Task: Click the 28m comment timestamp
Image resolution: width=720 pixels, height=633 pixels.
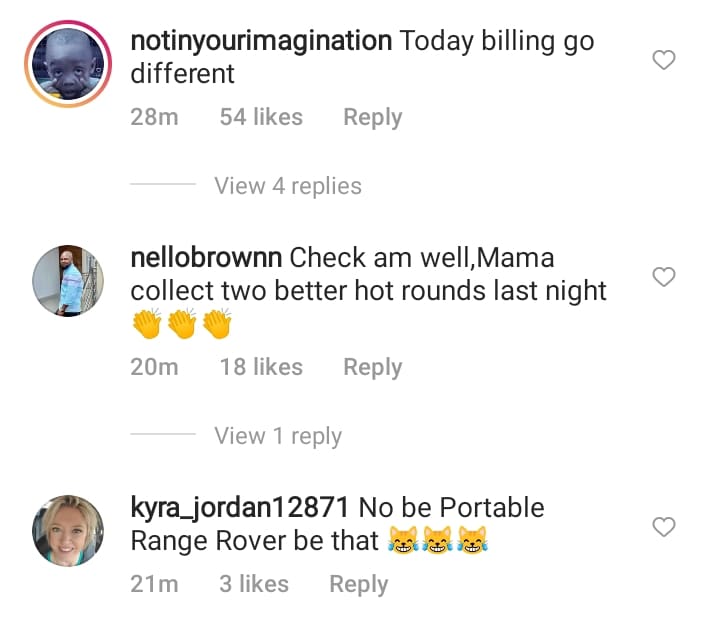Action: pos(154,117)
